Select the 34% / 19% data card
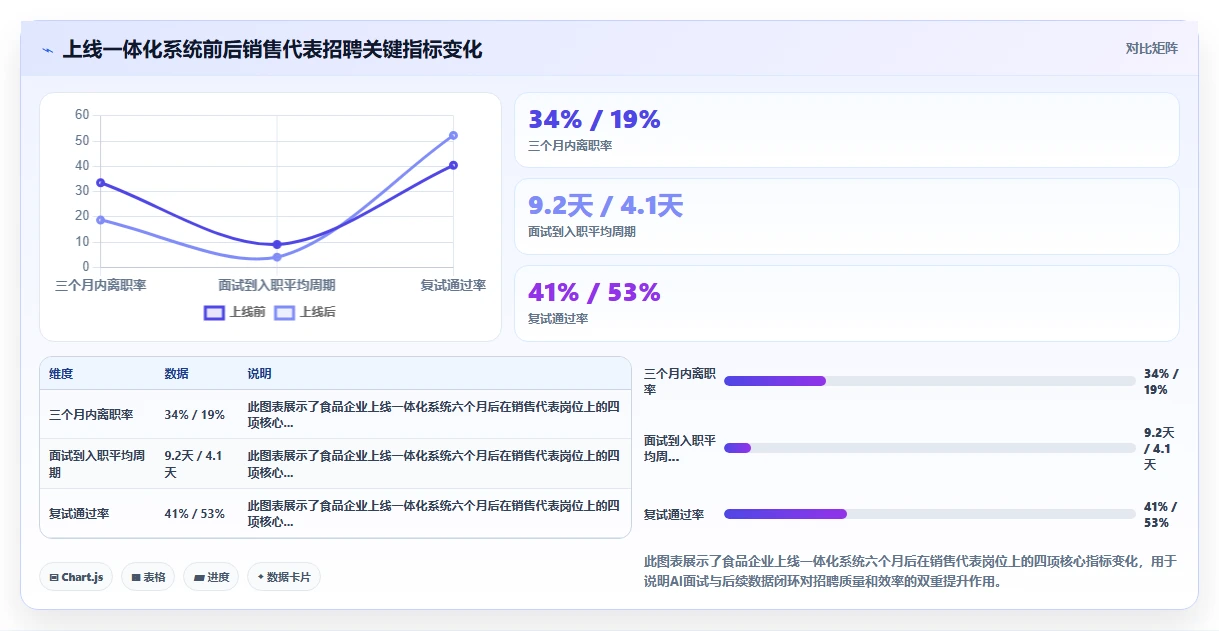1219x631 pixels. (x=847, y=130)
